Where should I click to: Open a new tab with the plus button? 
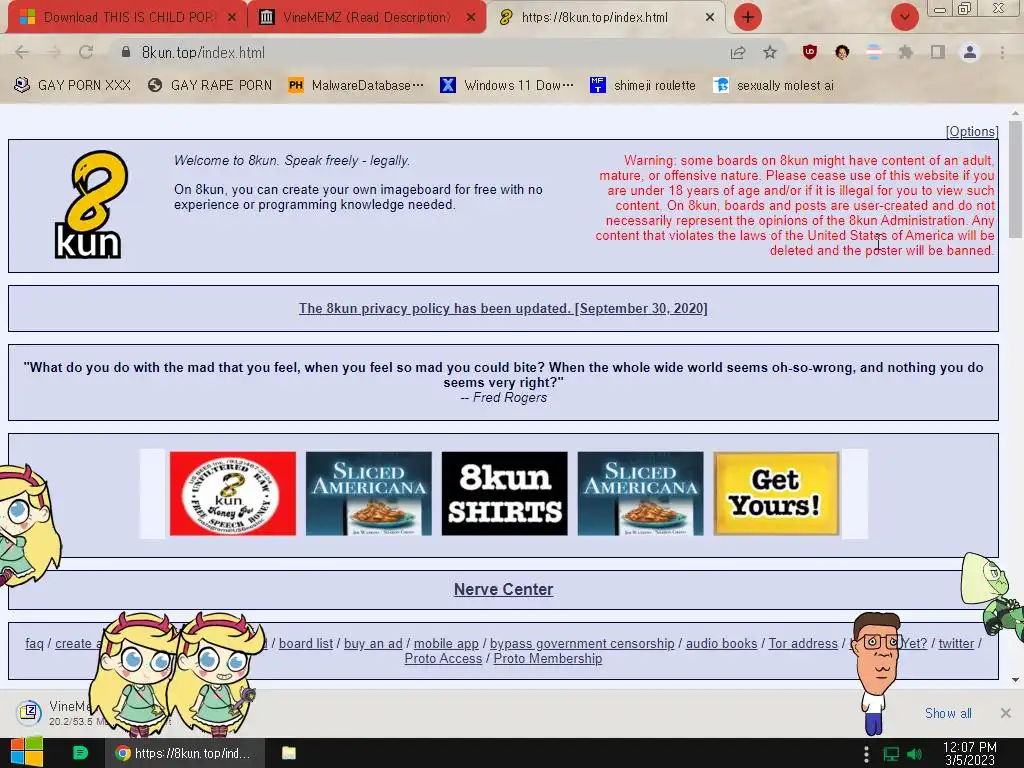coord(748,17)
